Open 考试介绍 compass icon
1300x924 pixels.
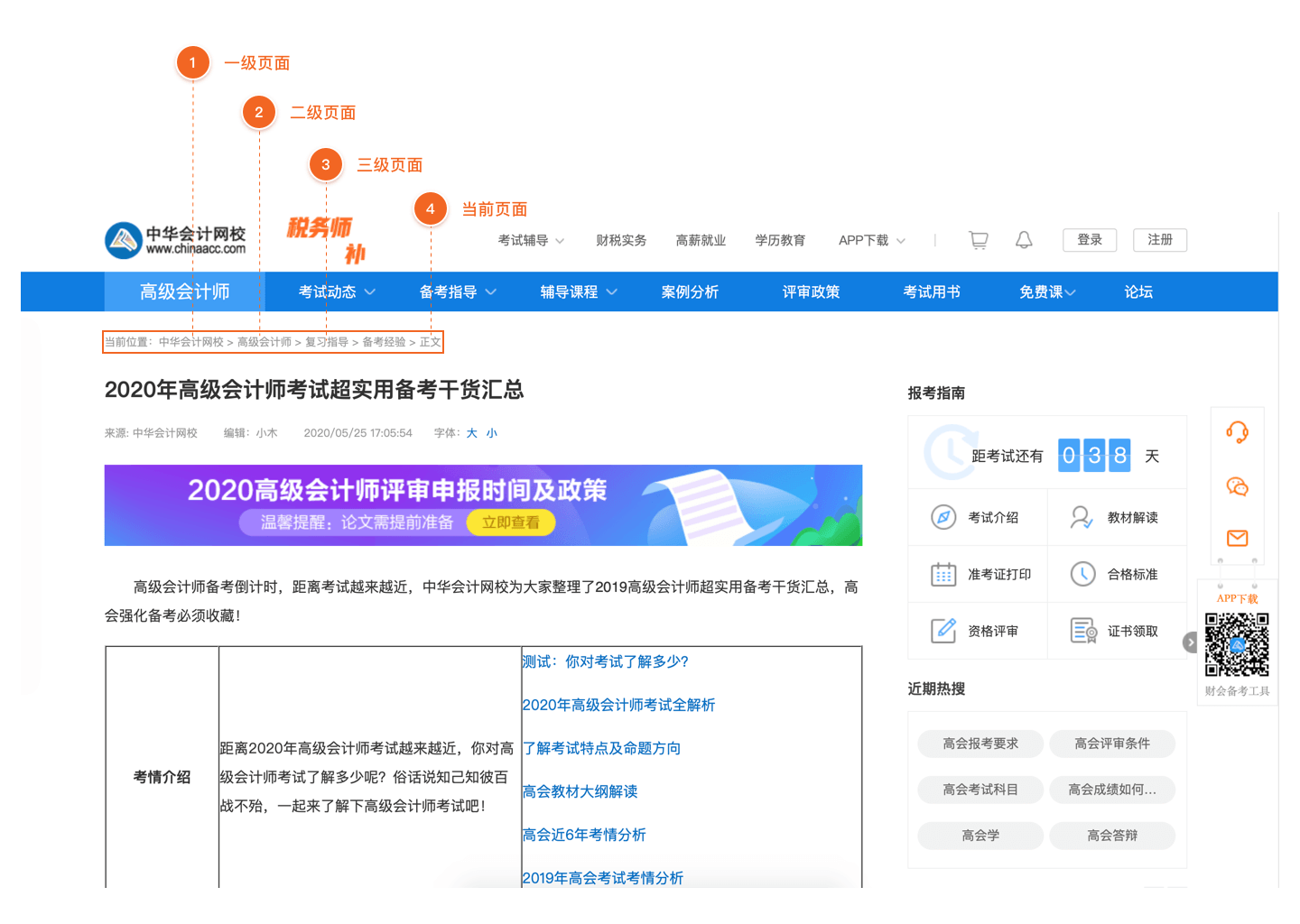pyautogui.click(x=943, y=517)
